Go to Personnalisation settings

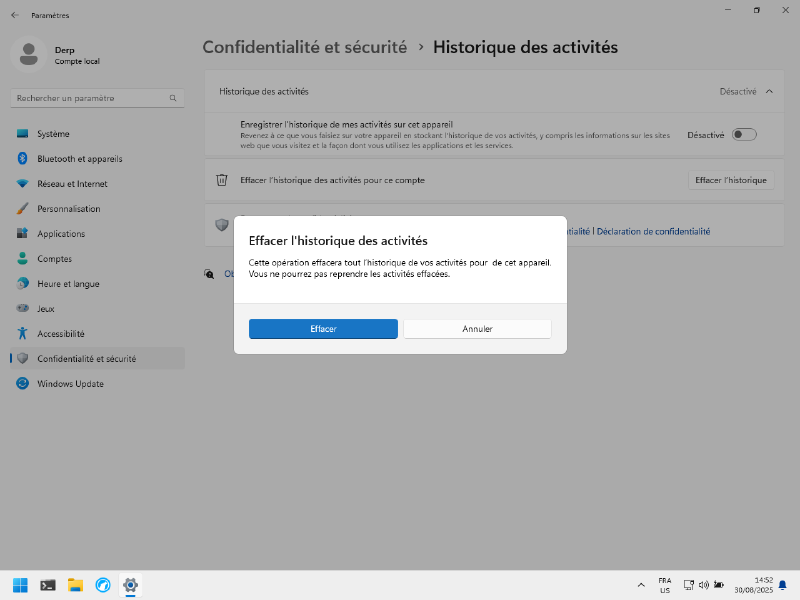[x=69, y=208]
